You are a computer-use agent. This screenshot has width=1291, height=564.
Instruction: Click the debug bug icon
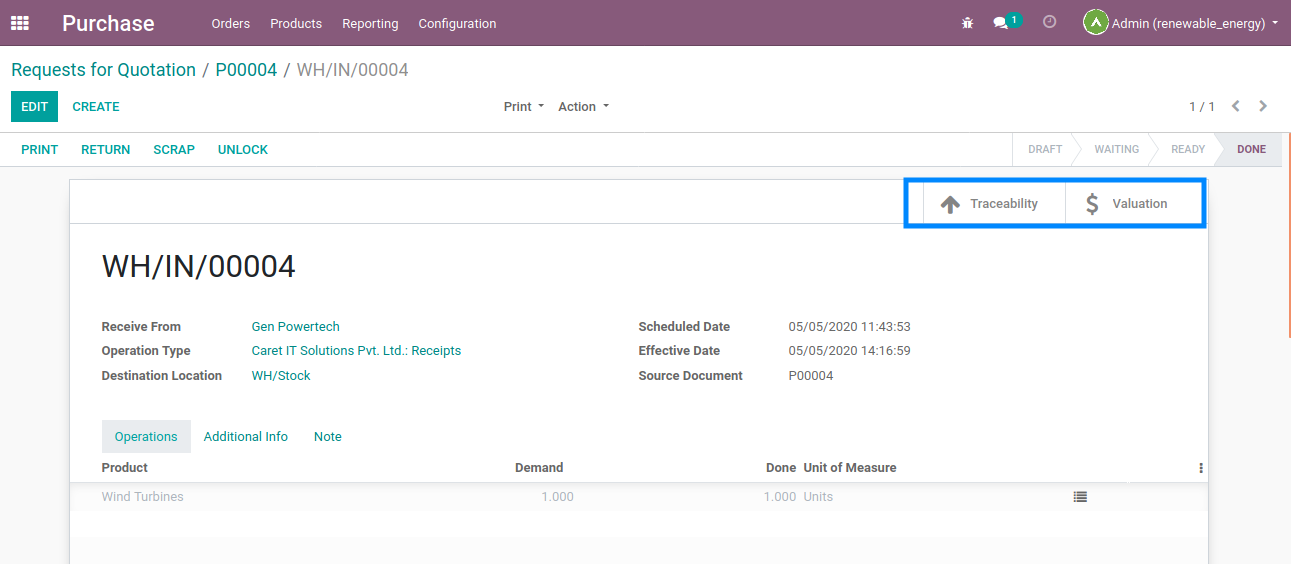point(967,23)
